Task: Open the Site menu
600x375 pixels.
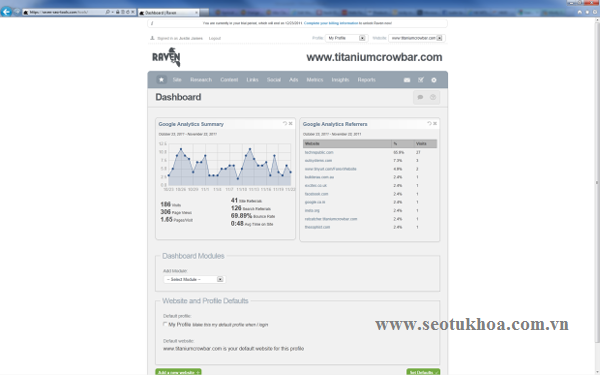Action: (177, 80)
